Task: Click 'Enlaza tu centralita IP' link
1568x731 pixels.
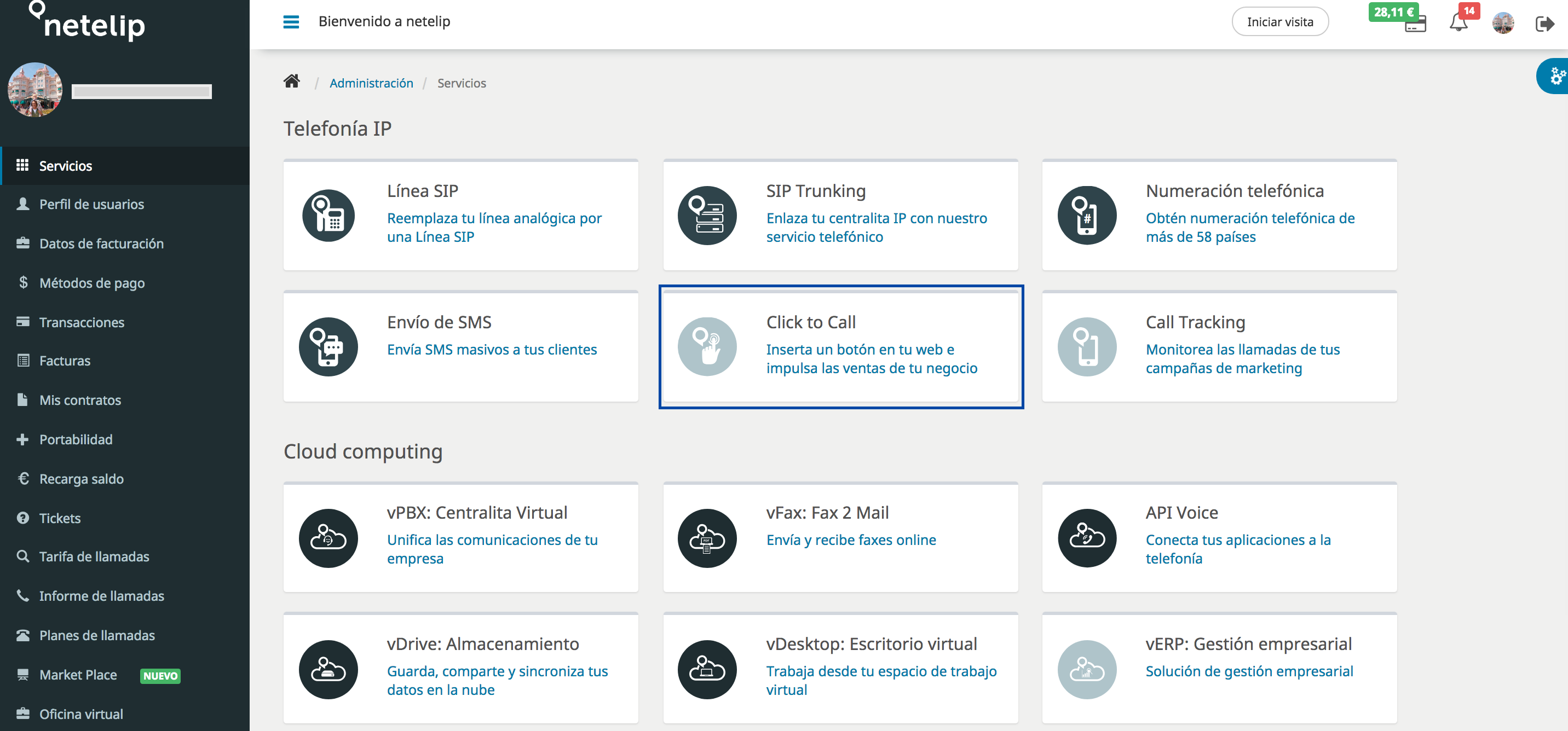Action: (x=877, y=228)
